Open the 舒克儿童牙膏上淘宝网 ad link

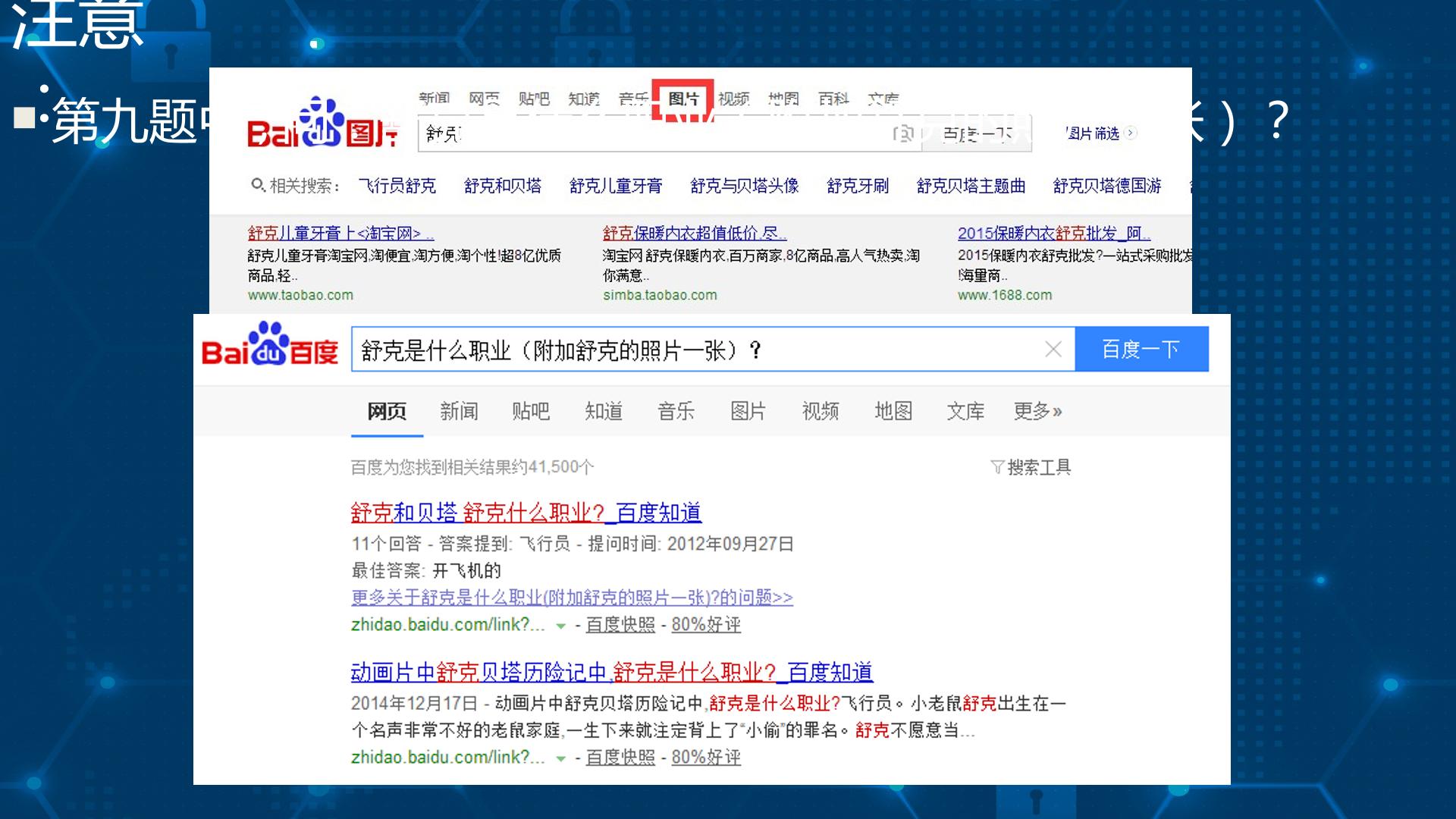point(340,234)
